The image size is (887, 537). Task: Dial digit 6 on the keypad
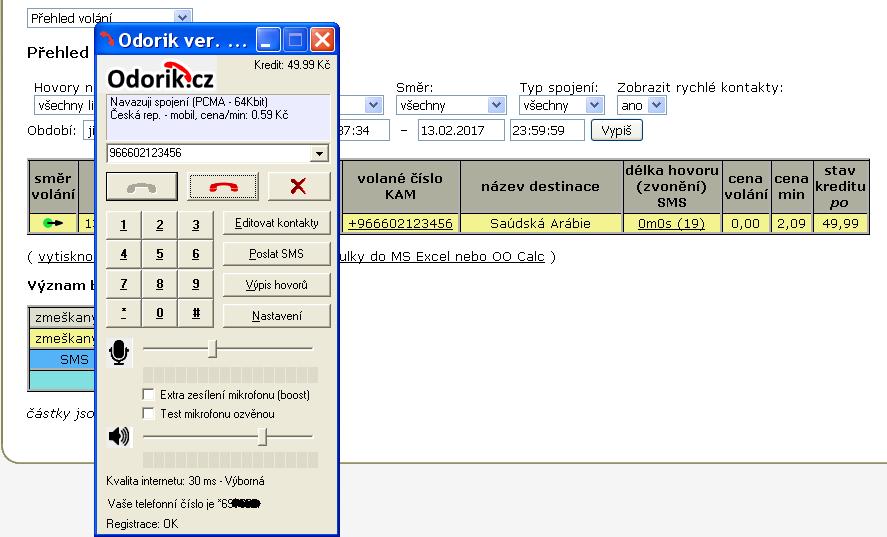pos(196,255)
